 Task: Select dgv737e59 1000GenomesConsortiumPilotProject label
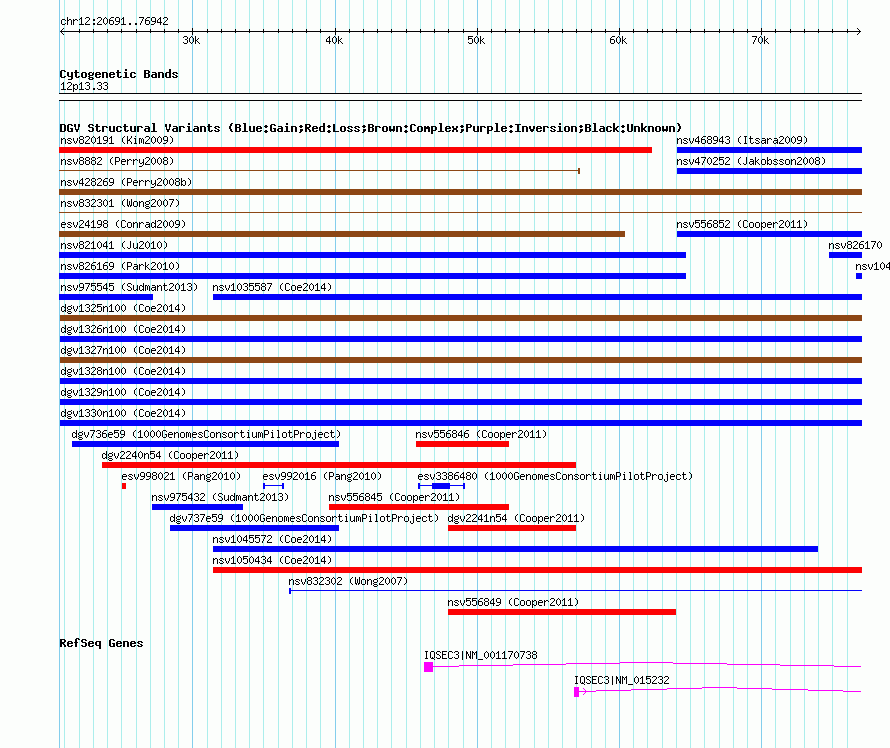click(x=304, y=518)
